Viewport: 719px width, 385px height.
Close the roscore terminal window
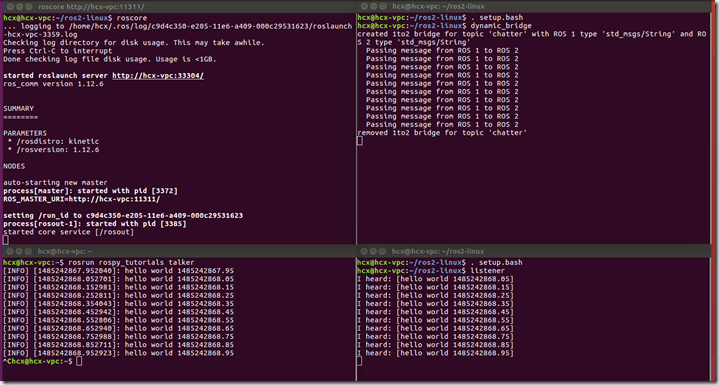[11, 6]
